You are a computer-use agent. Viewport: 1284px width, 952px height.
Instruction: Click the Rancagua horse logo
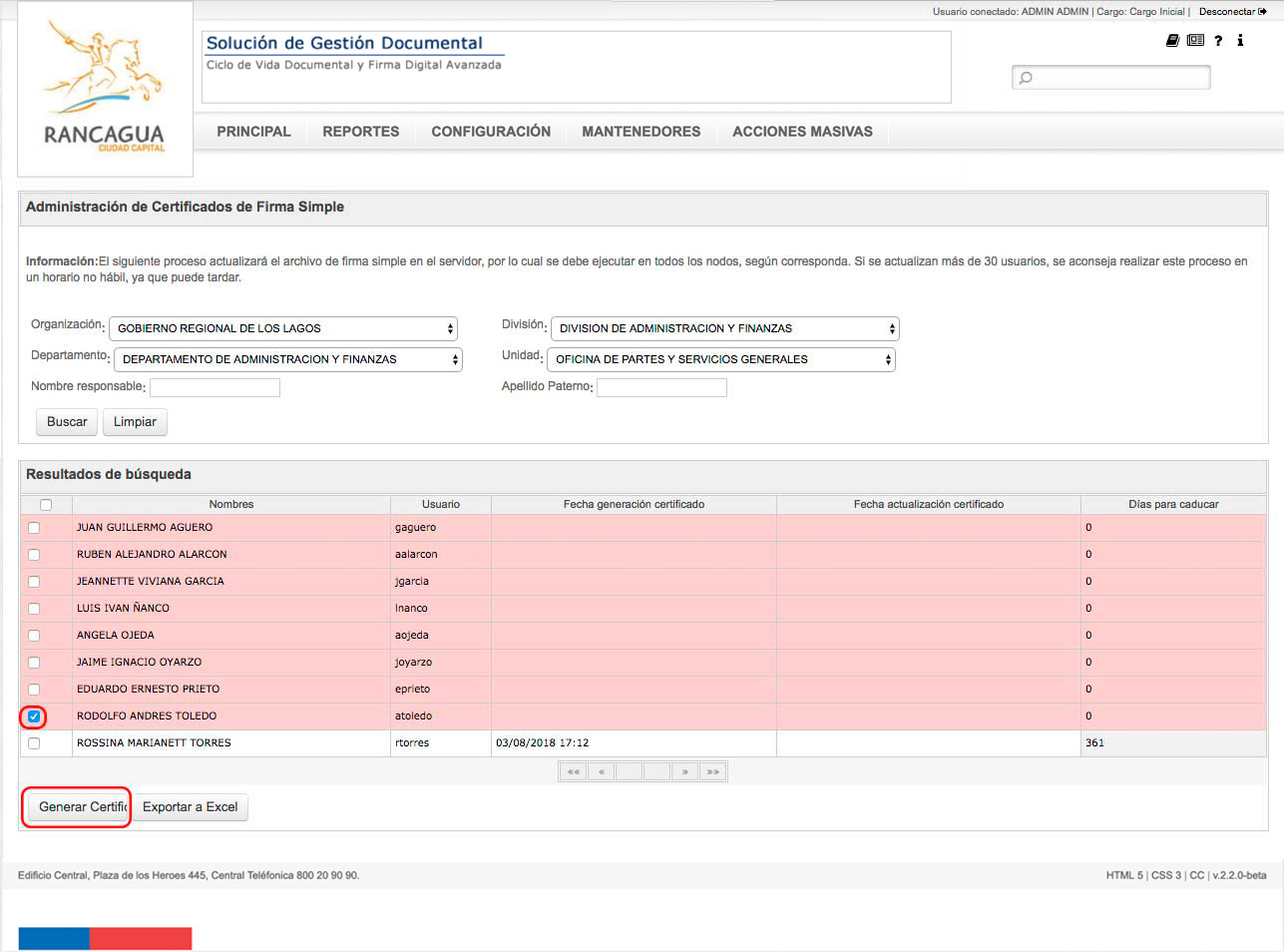click(x=105, y=88)
